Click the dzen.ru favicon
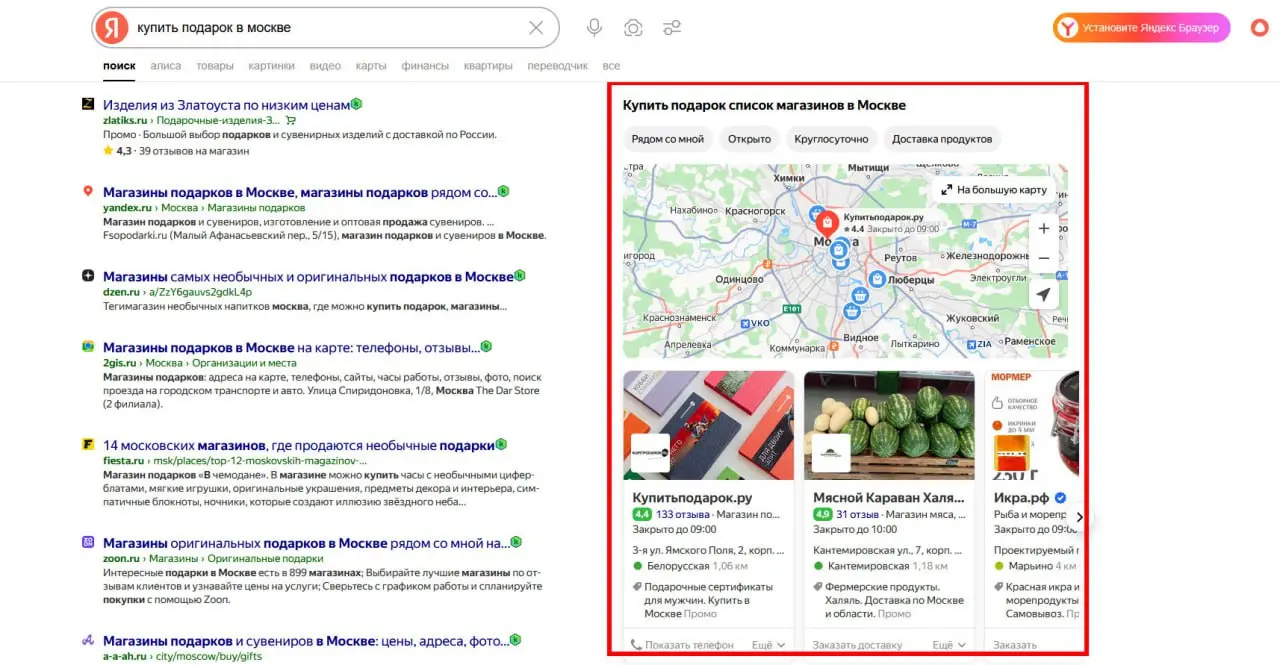 click(x=88, y=275)
